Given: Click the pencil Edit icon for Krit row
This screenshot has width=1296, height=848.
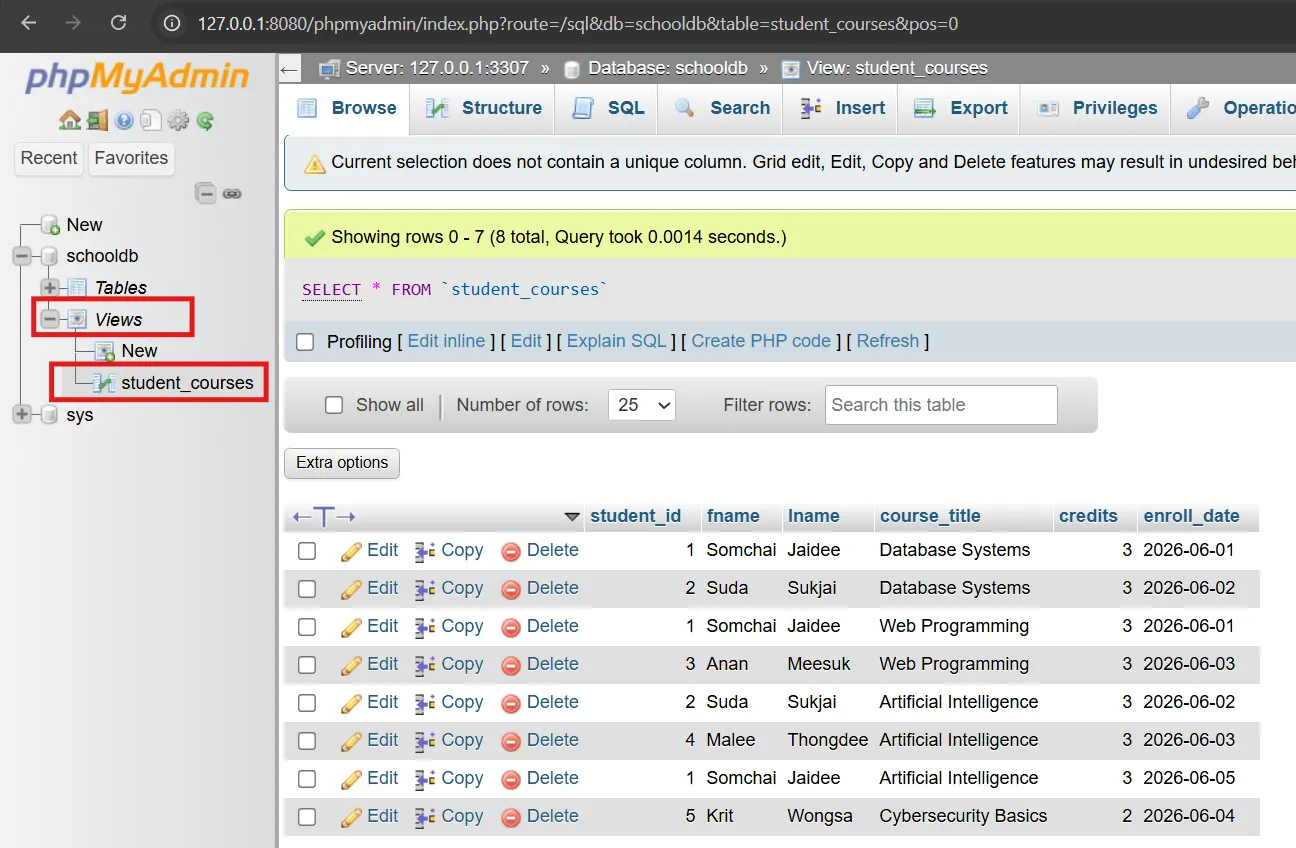Looking at the screenshot, I should [351, 817].
